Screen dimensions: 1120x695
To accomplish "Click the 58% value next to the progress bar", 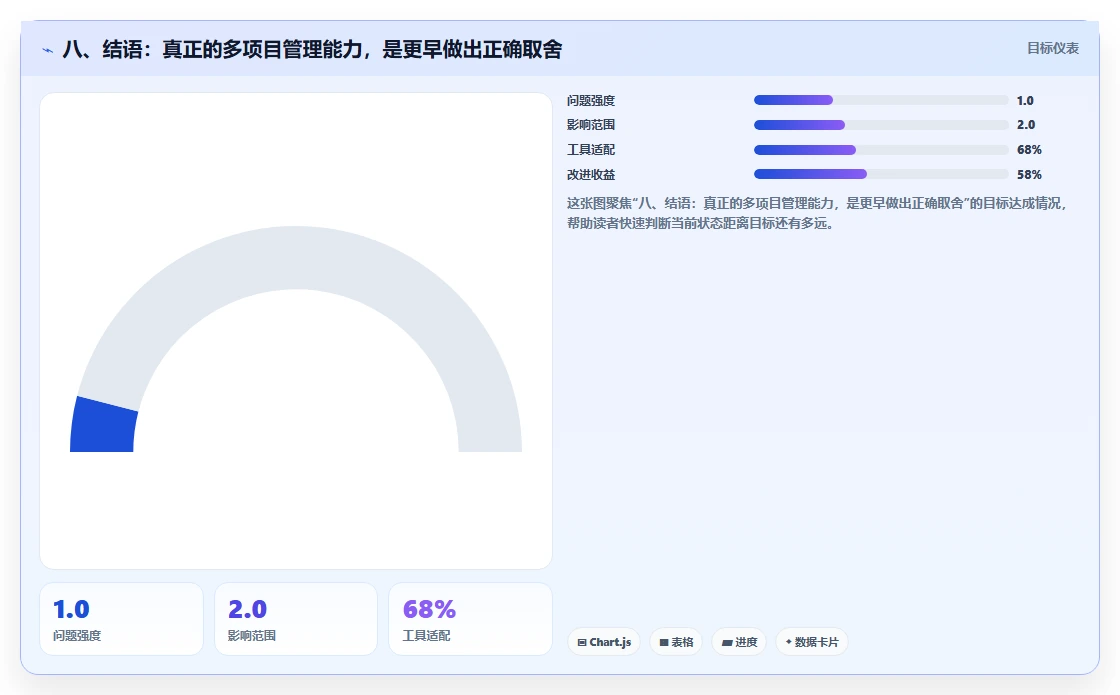I will tap(1029, 174).
